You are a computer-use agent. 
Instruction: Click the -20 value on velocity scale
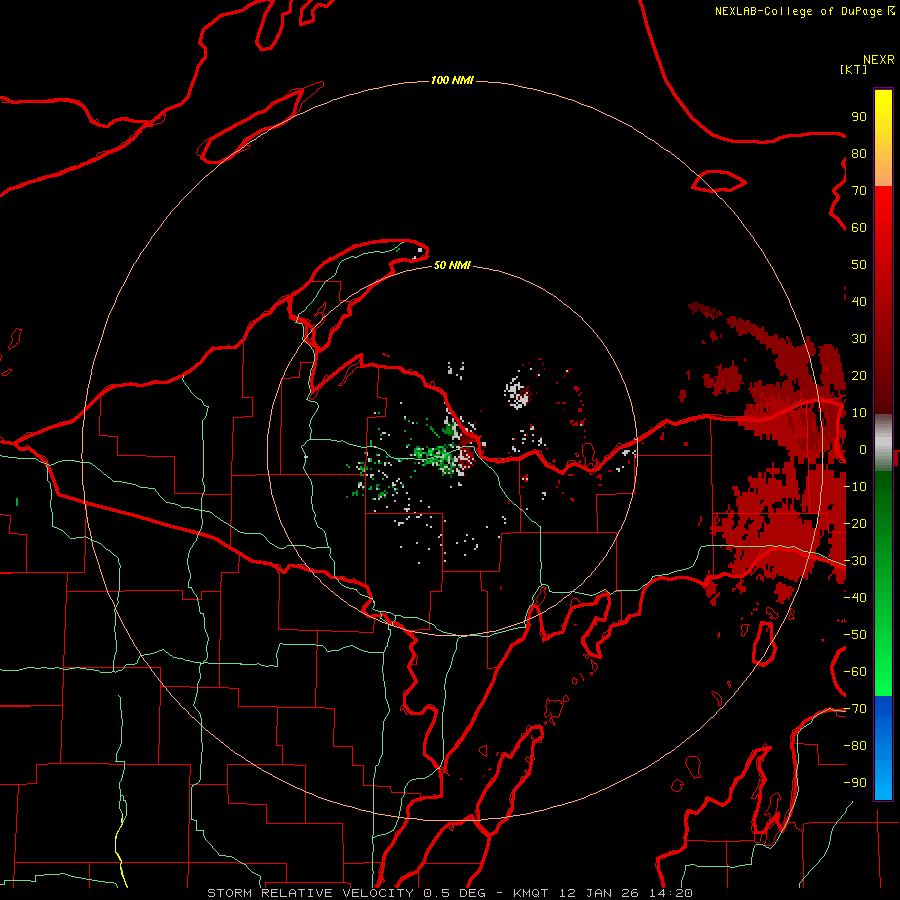pos(855,523)
